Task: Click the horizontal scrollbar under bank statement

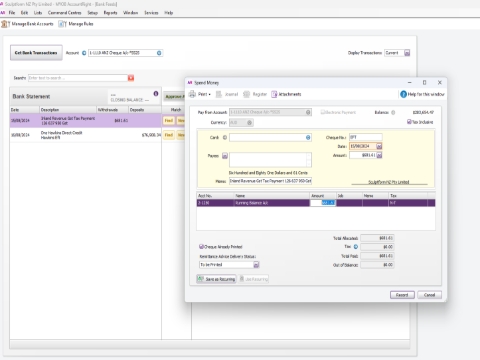Action: click(x=210, y=344)
